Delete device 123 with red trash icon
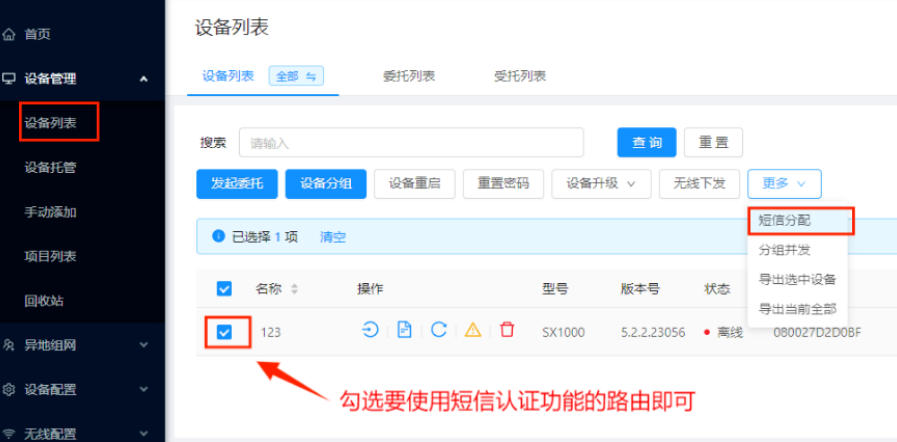The image size is (897, 442). coord(507,330)
